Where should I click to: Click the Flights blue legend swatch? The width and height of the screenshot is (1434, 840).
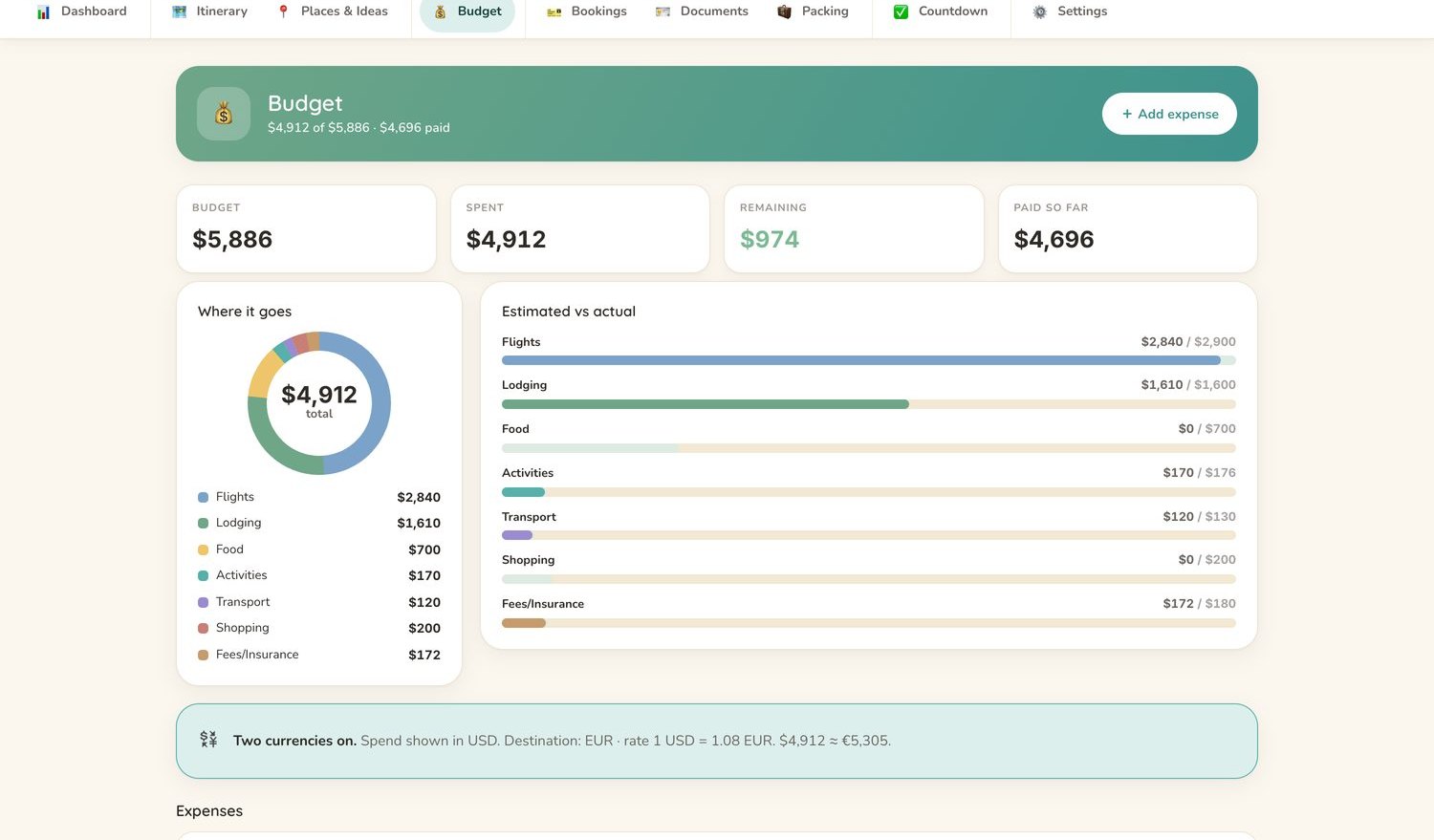click(203, 497)
